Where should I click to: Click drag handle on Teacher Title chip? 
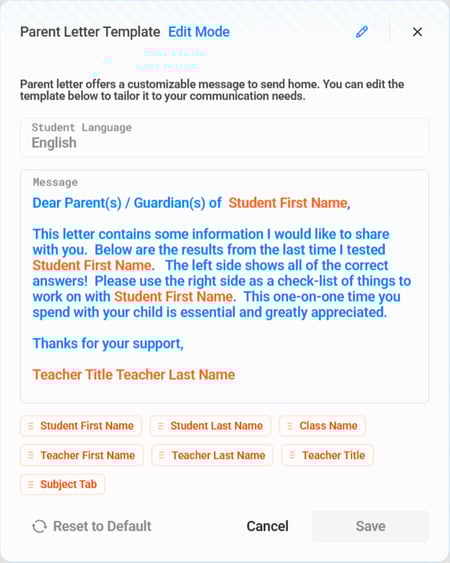292,455
